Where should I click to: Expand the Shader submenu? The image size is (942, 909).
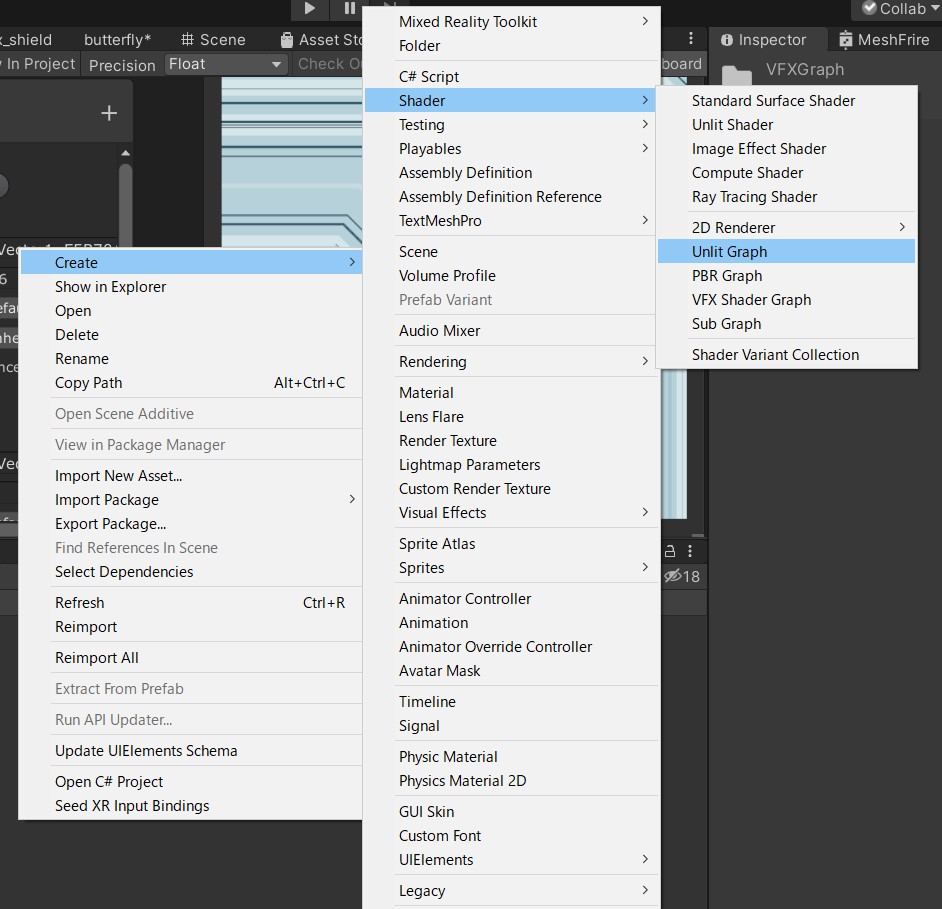click(512, 100)
